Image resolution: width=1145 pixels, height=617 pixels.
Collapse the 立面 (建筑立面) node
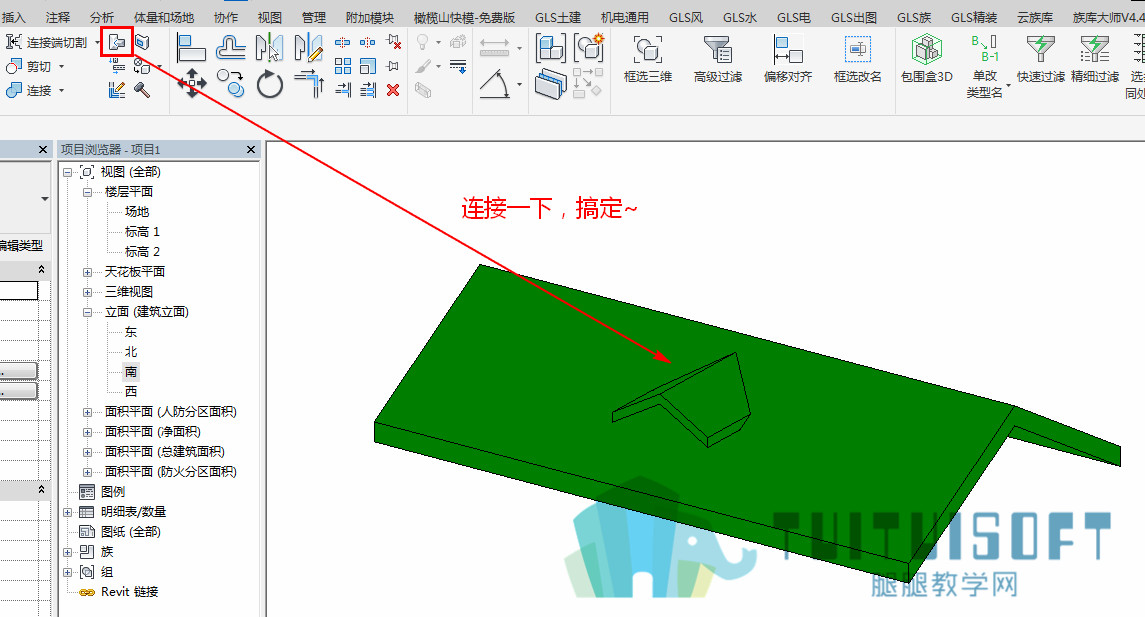click(88, 312)
